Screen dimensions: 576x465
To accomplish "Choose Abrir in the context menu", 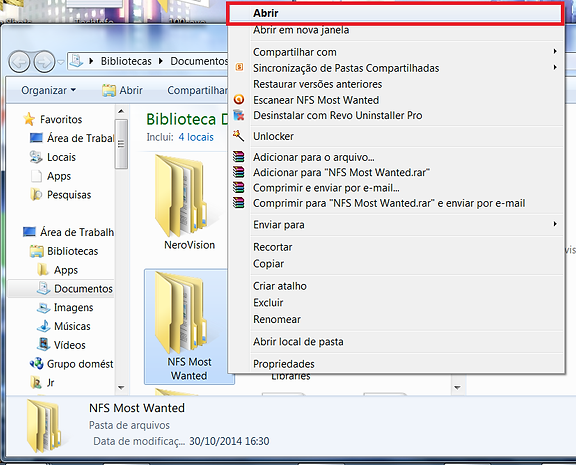I will (x=394, y=13).
